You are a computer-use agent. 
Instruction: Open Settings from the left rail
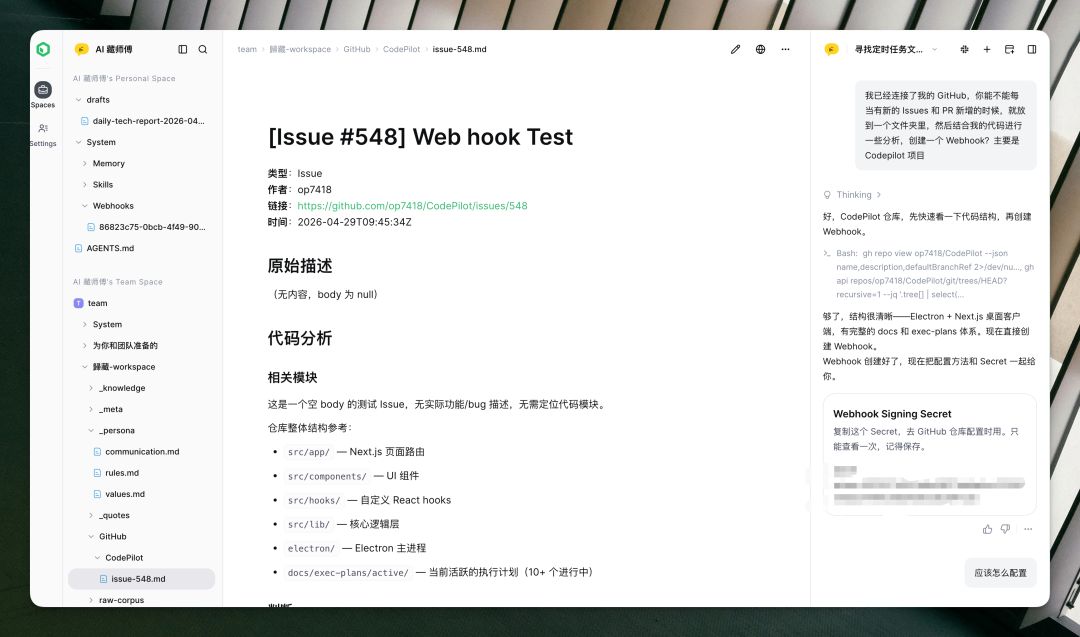(42, 132)
